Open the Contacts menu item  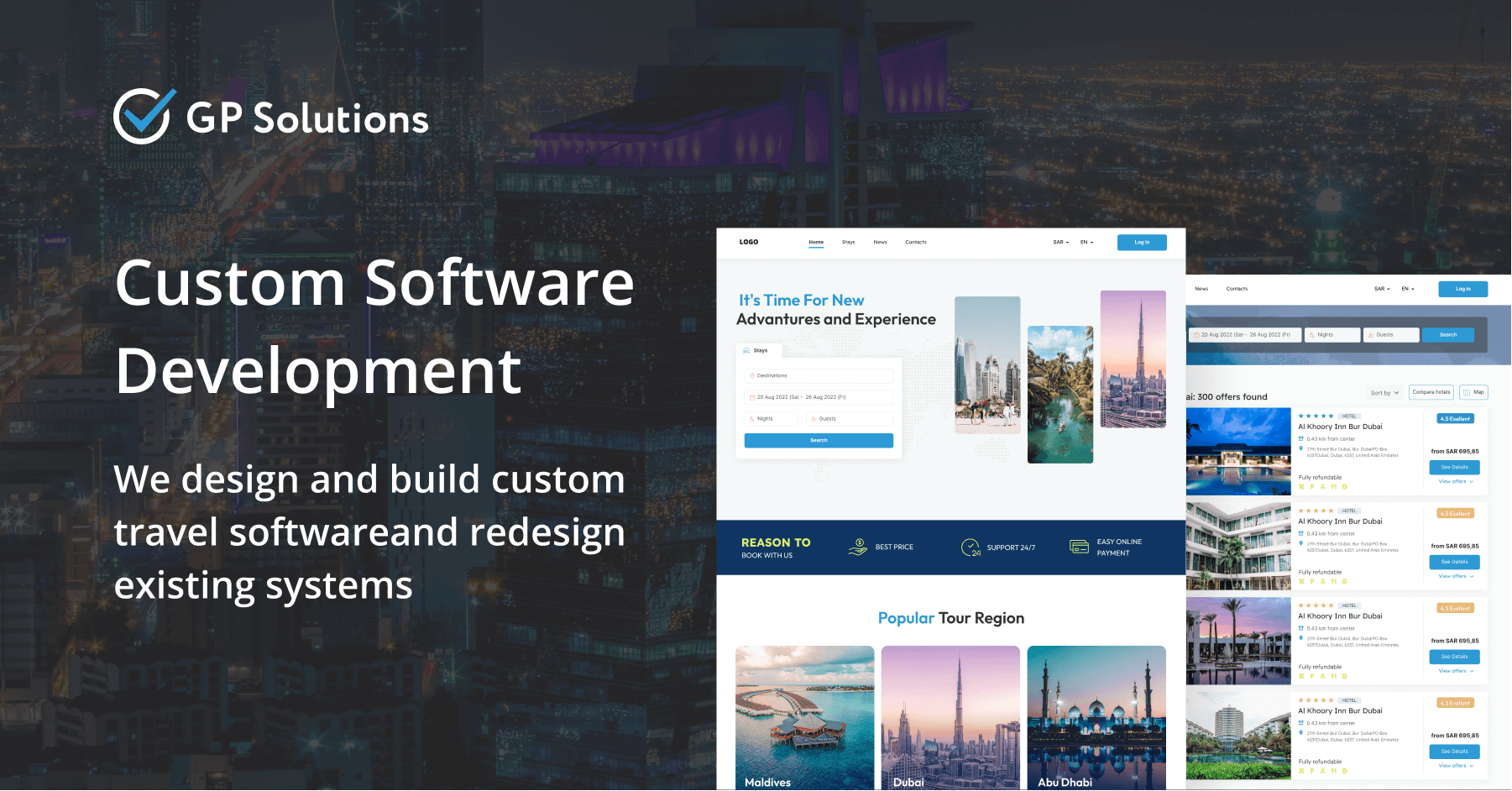tap(915, 242)
